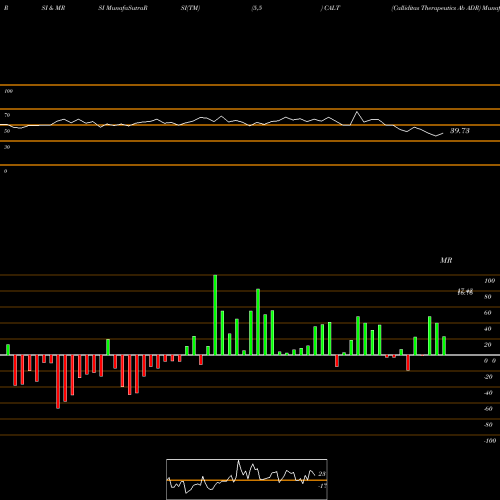Click the 23 value in mini chart
The image size is (500, 500).
(322, 474)
